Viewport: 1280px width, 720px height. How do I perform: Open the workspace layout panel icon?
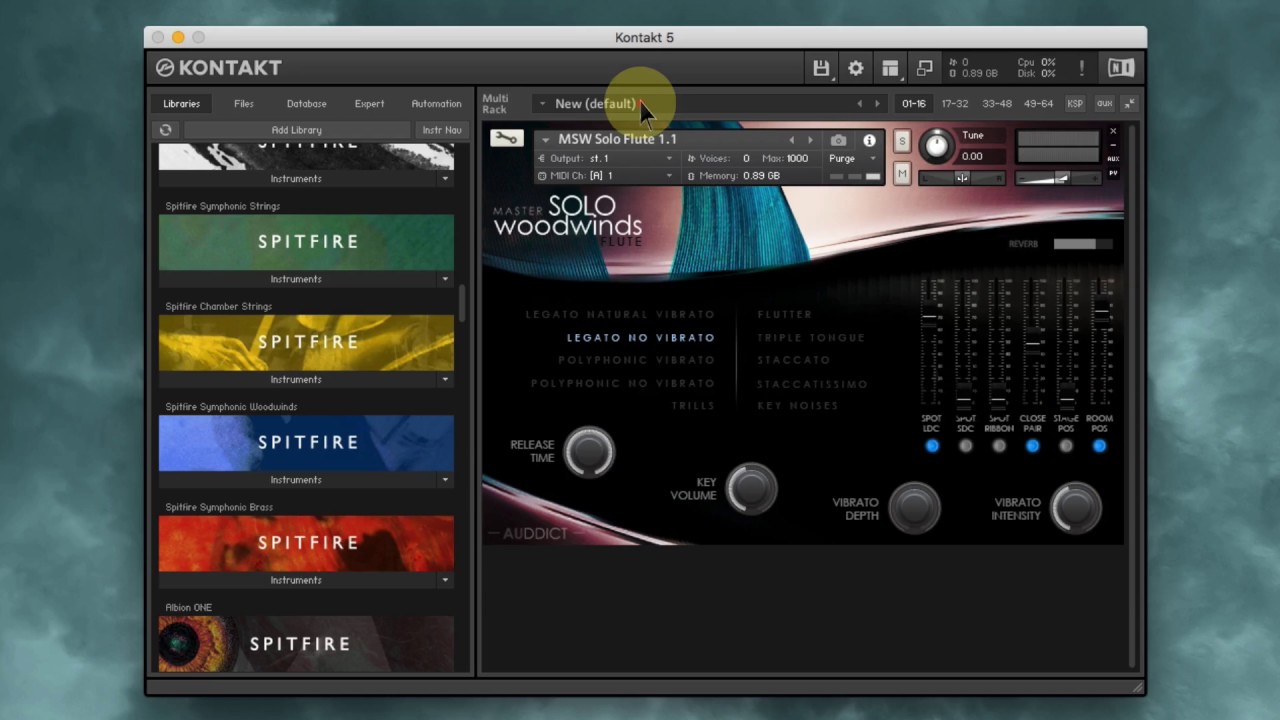[x=890, y=68]
